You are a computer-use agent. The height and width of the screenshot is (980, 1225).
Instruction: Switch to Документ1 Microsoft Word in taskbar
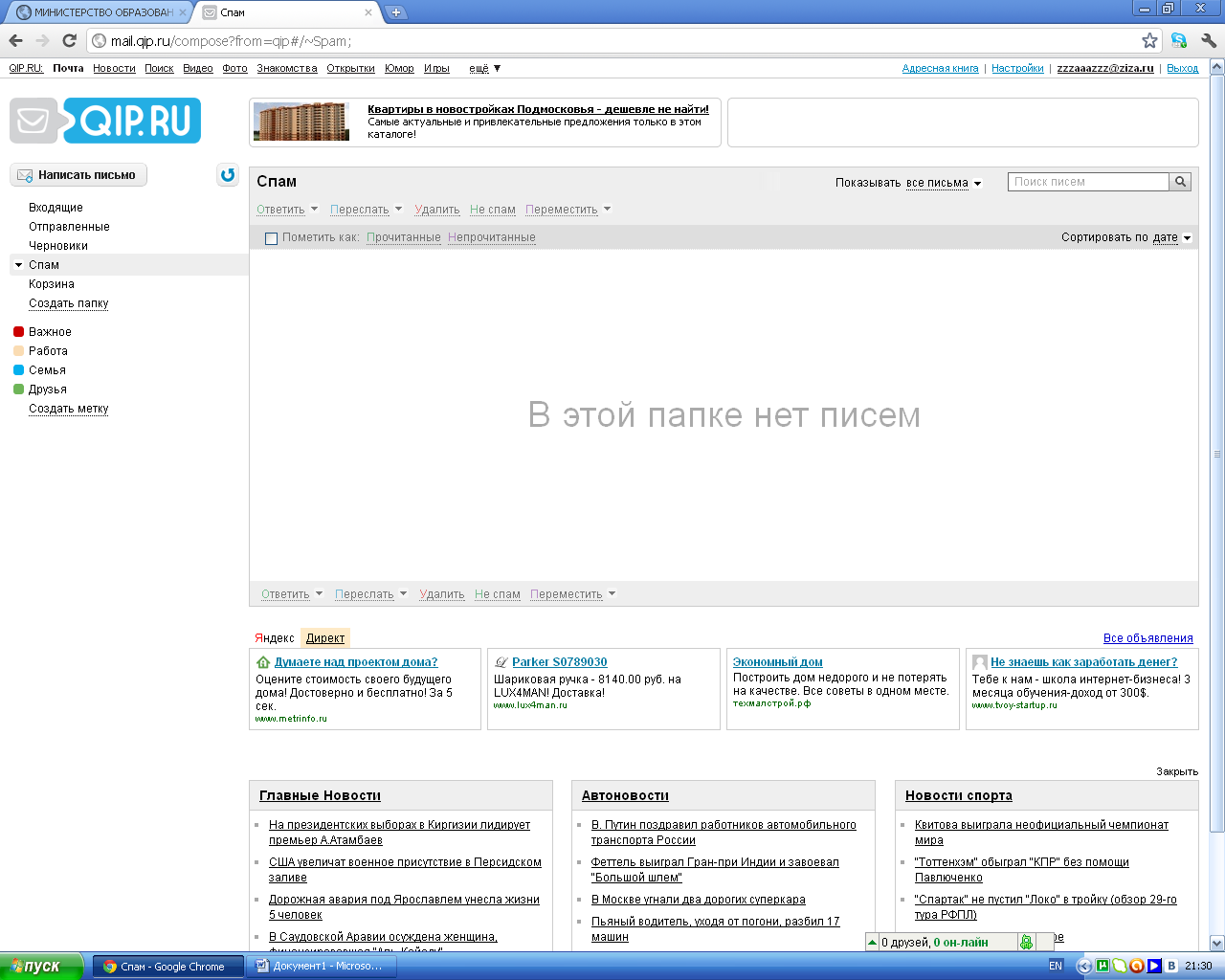point(322,967)
